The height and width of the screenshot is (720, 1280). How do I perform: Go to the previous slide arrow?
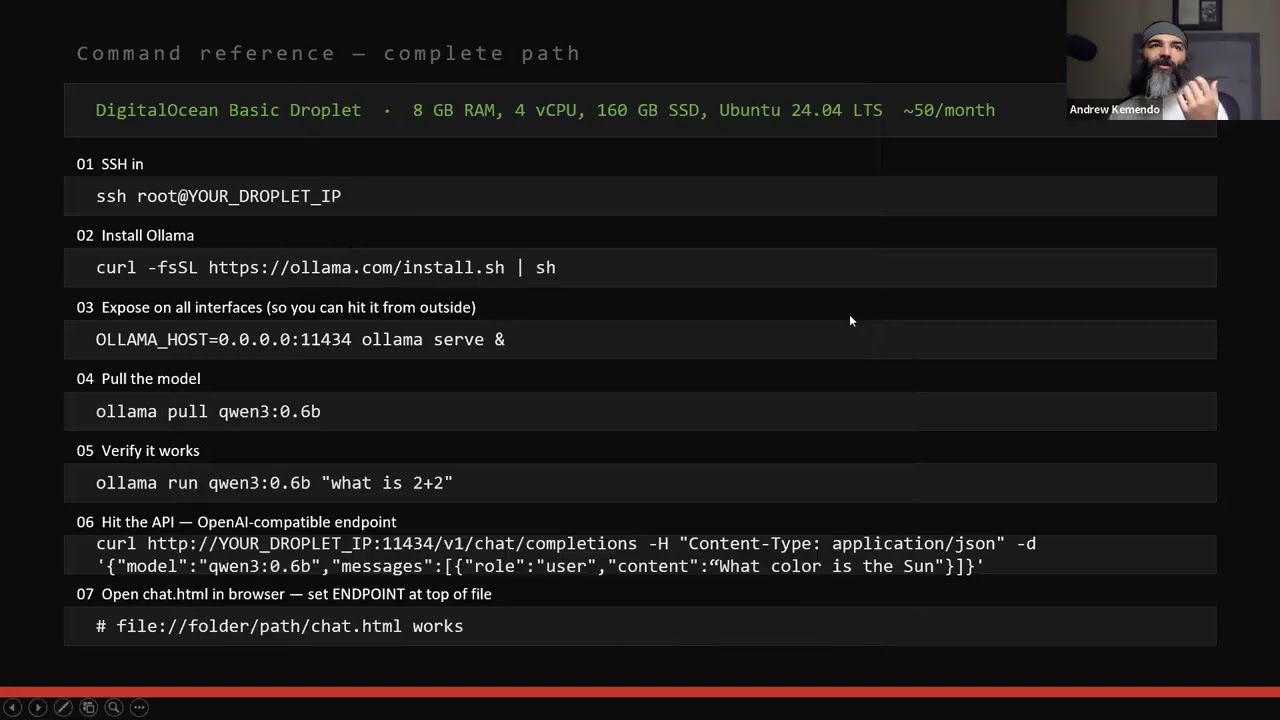click(x=13, y=708)
